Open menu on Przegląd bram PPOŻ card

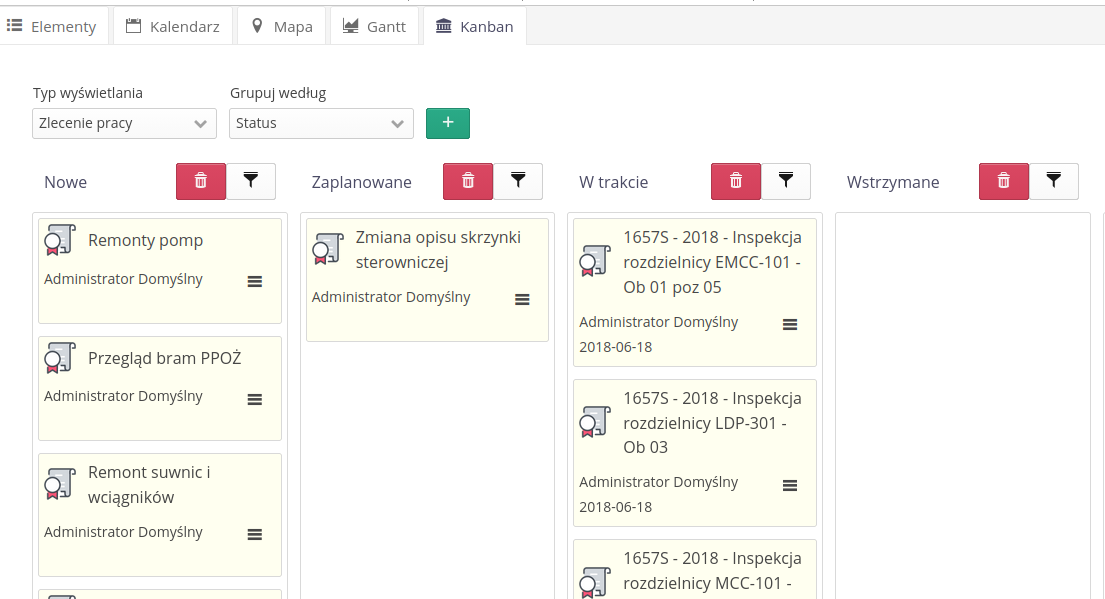(x=255, y=399)
